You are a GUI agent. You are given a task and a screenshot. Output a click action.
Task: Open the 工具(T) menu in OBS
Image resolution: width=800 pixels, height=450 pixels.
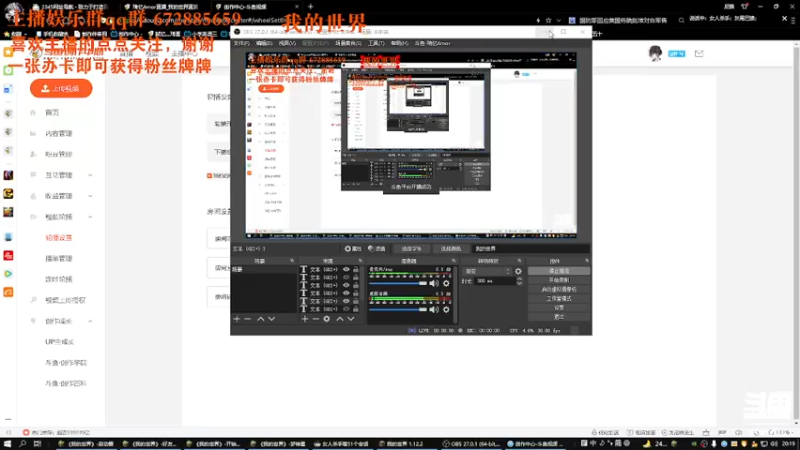[376, 43]
